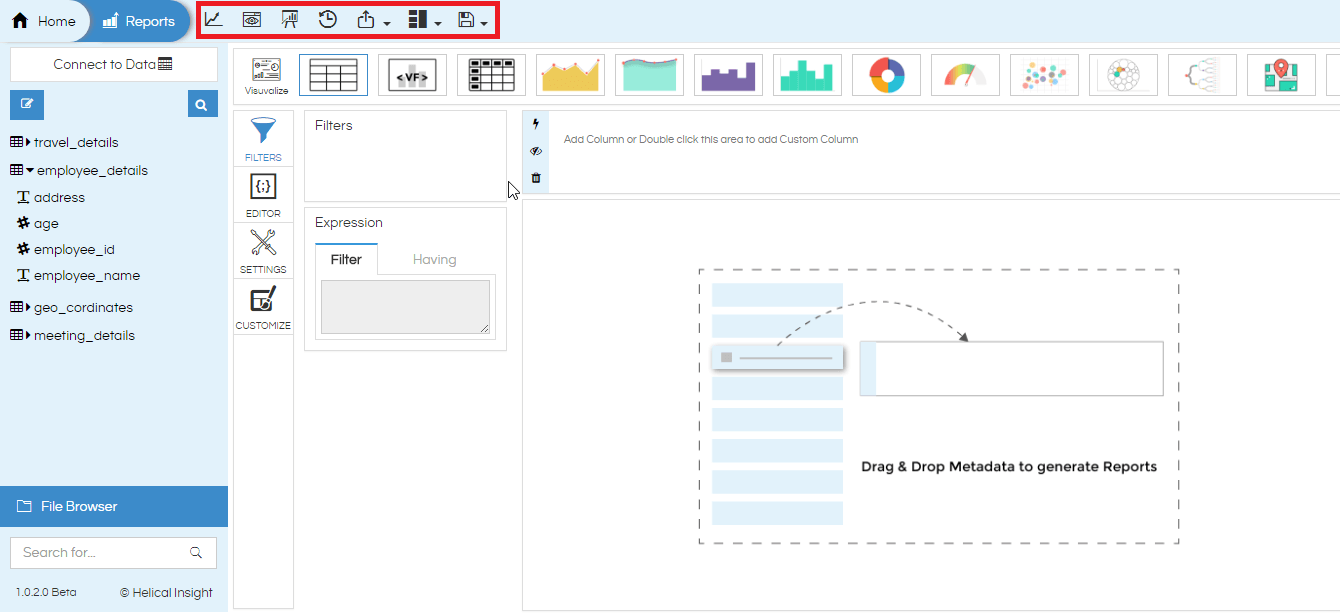This screenshot has width=1340, height=614.
Task: Select the scatter bubble chart visualization
Action: [1045, 75]
